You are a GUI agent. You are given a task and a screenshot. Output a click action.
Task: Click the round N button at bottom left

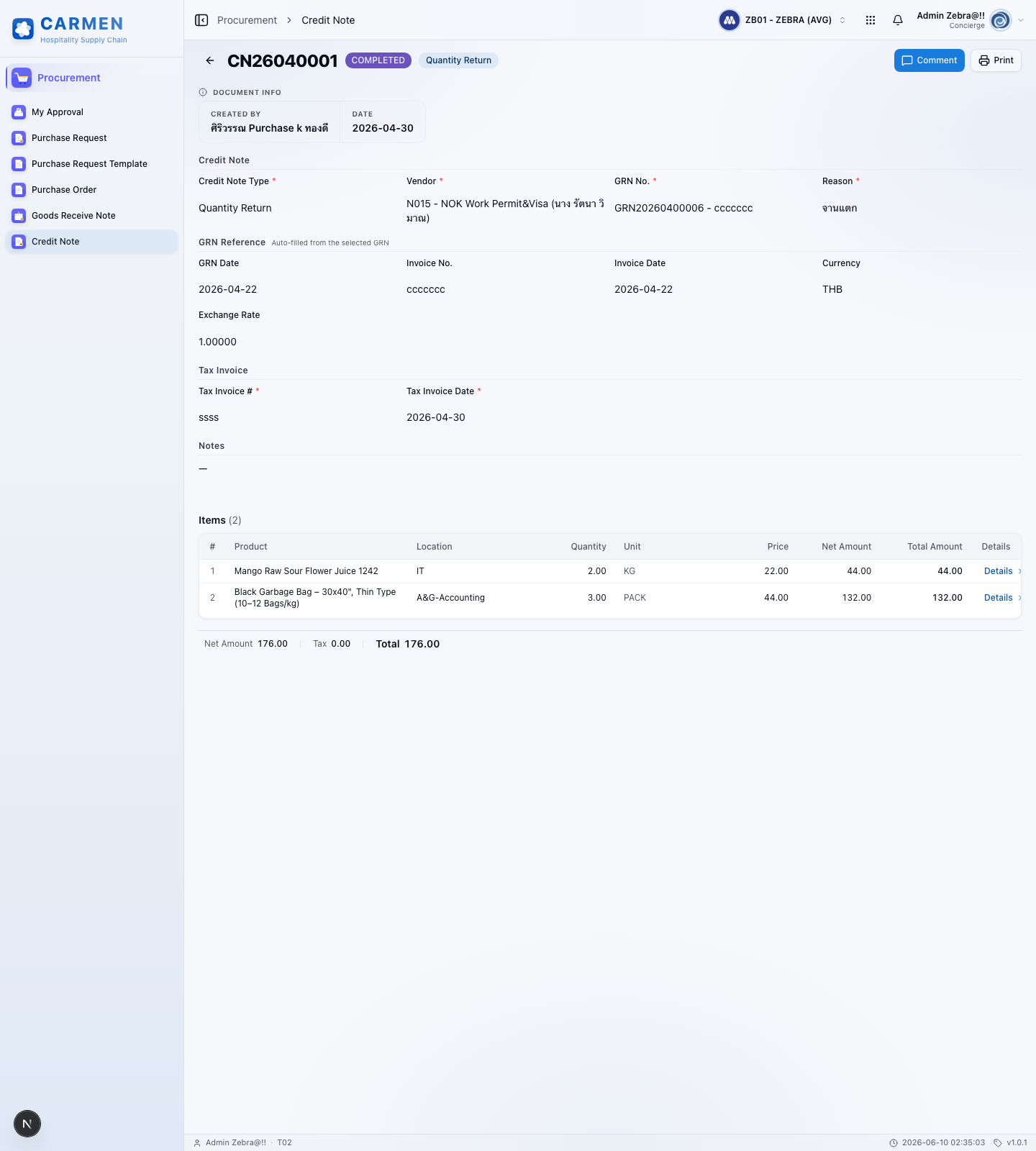[x=27, y=1124]
